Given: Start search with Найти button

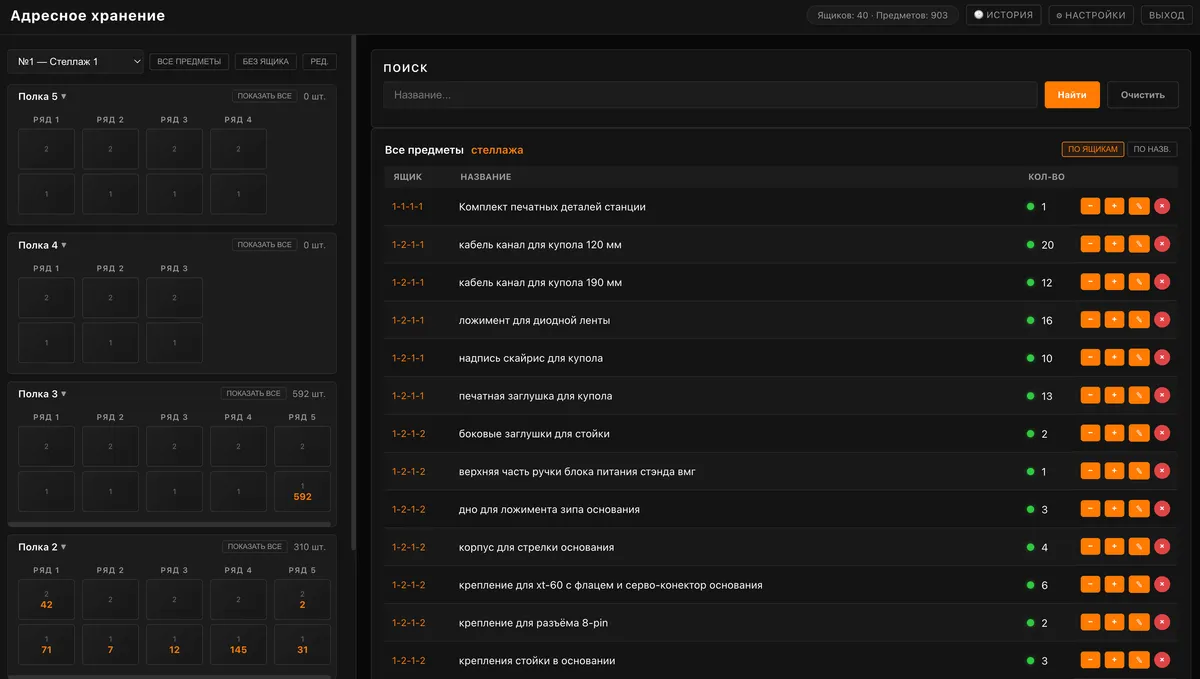Looking at the screenshot, I should click(x=1072, y=95).
